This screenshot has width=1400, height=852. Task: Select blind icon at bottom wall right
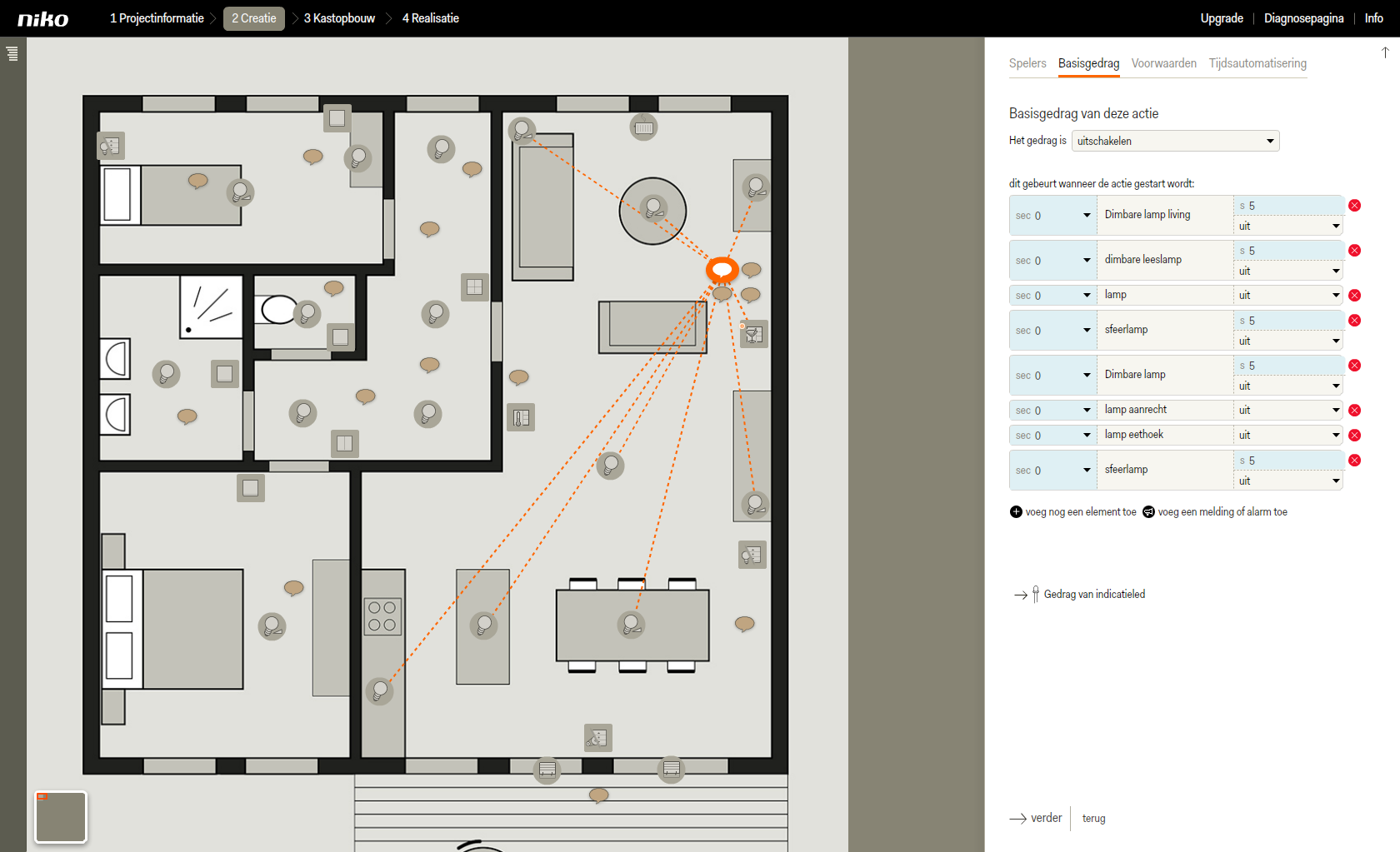click(x=671, y=770)
